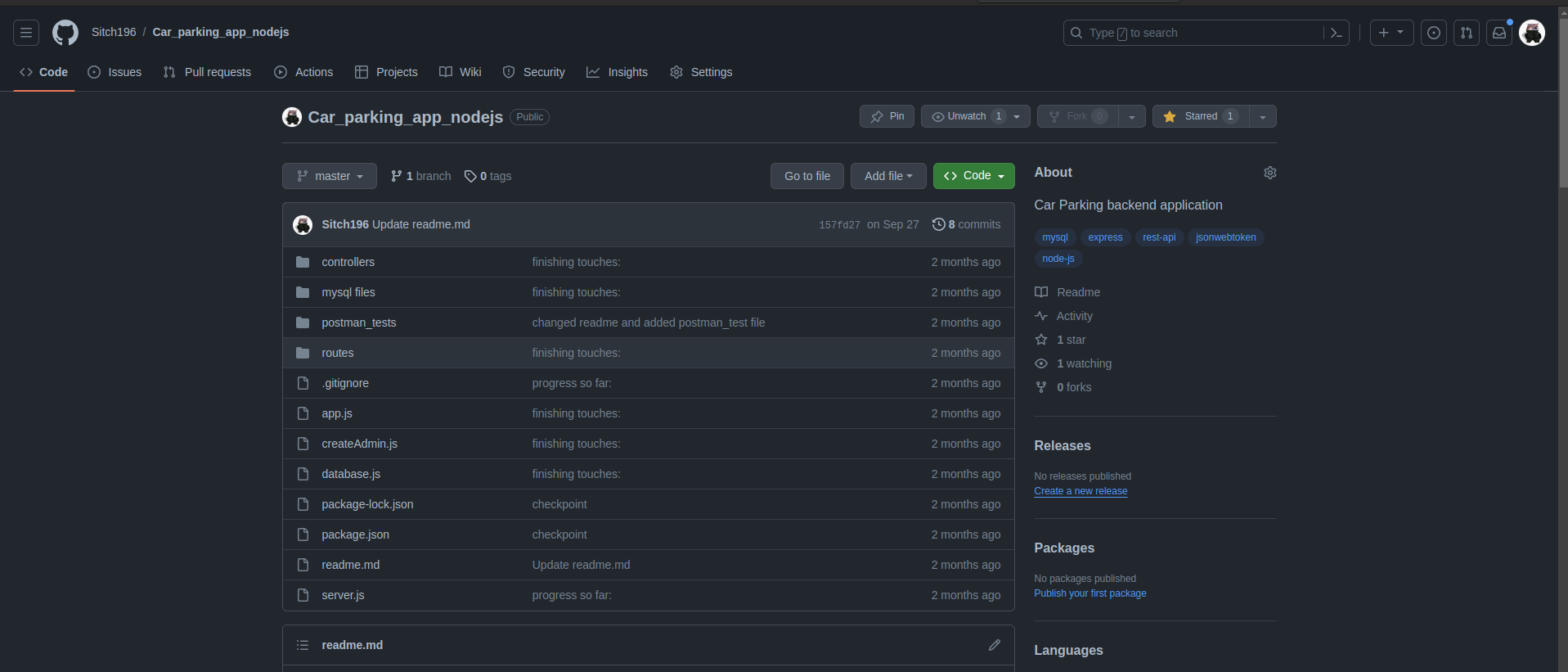Click the commit author avatar for Sitch196
This screenshot has height=672, width=1568.
303,225
